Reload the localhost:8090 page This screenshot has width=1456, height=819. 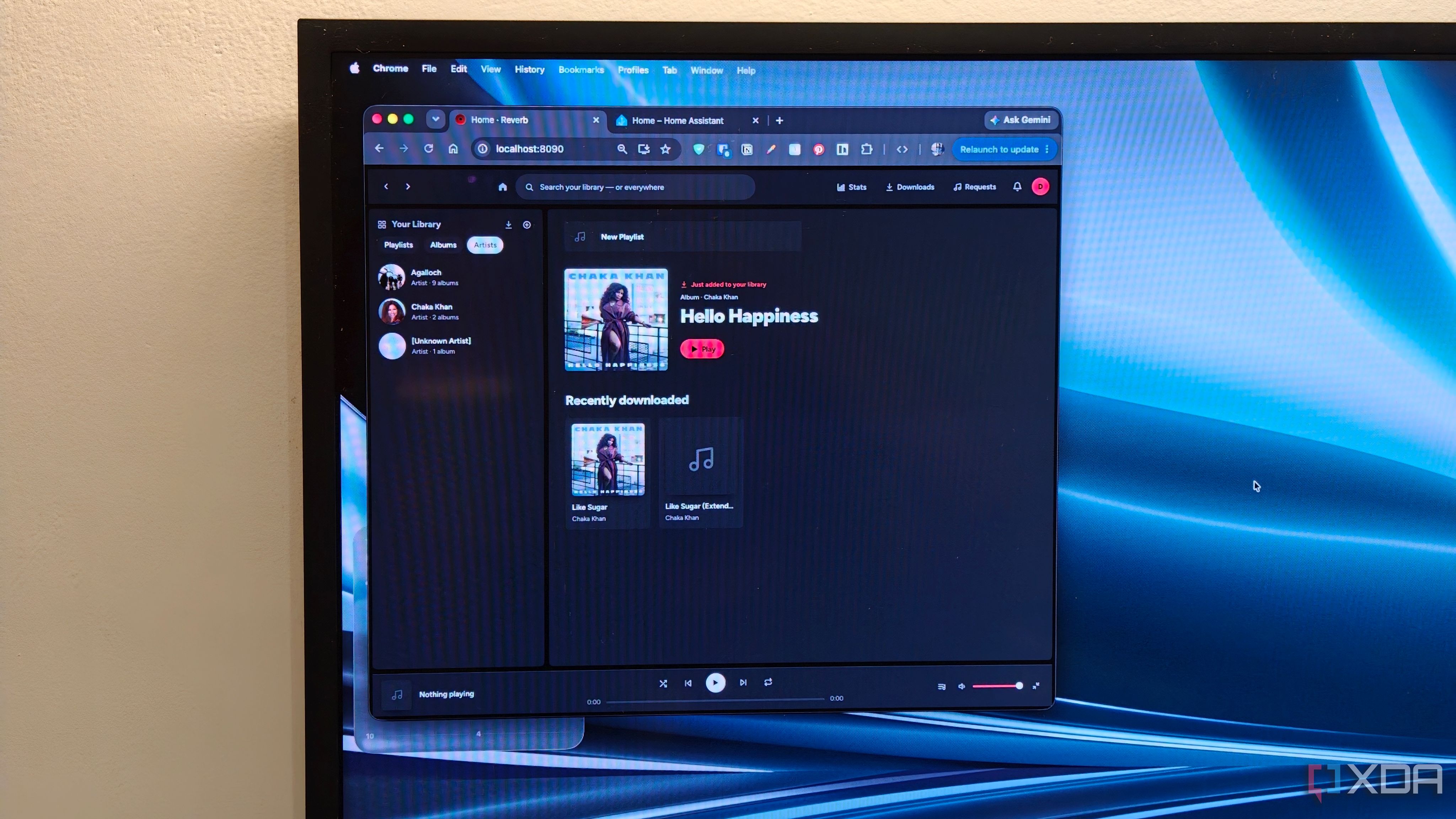pyautogui.click(x=428, y=149)
